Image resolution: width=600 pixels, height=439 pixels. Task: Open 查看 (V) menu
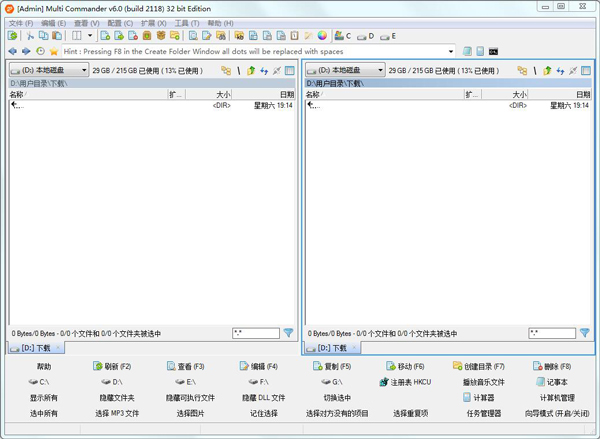click(86, 23)
